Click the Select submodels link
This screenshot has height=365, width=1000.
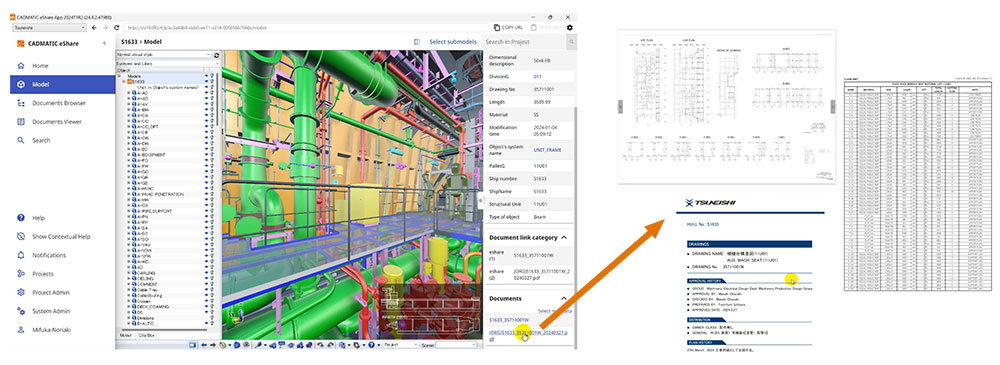pyautogui.click(x=453, y=41)
